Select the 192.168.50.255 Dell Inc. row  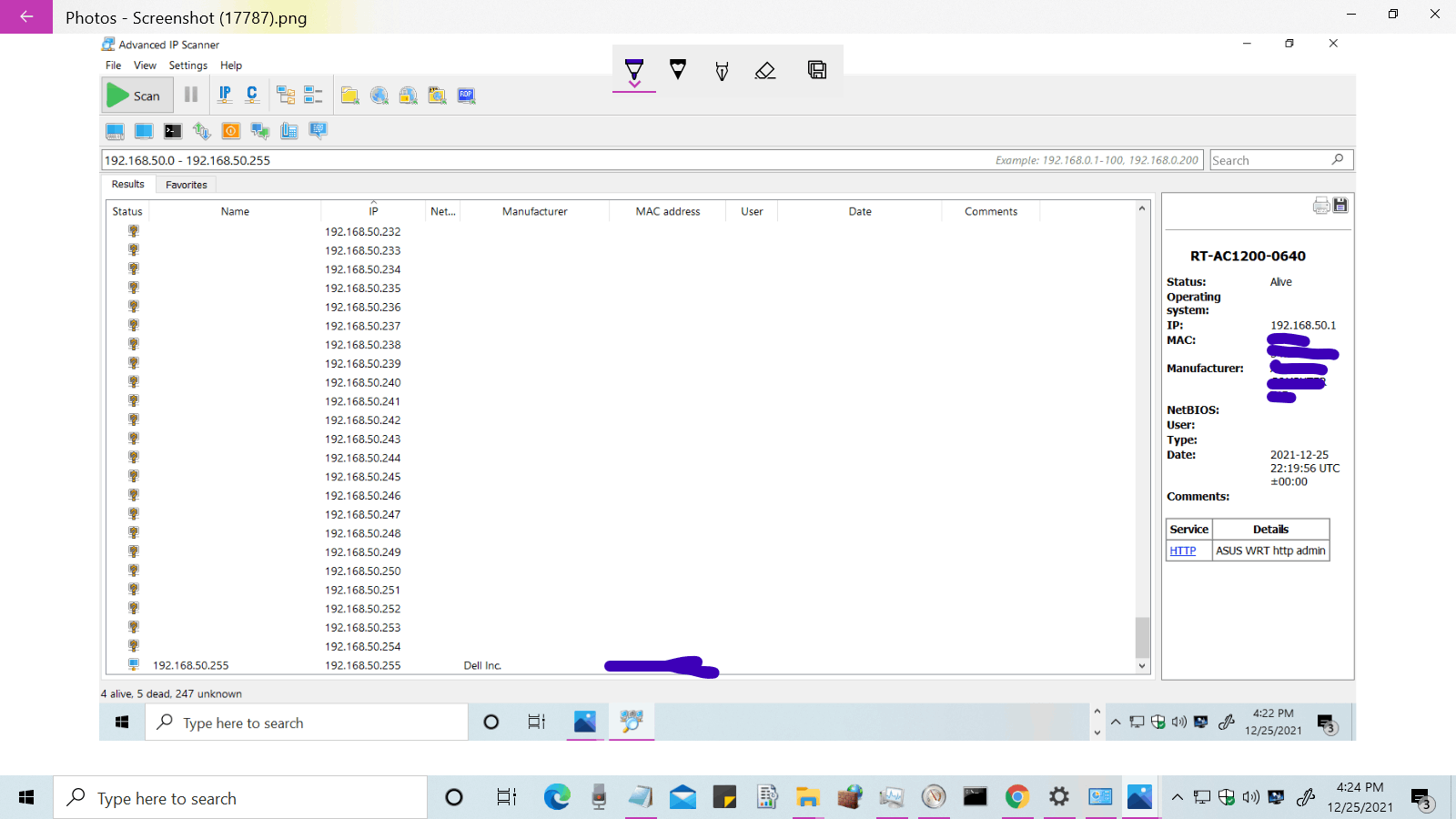point(621,665)
